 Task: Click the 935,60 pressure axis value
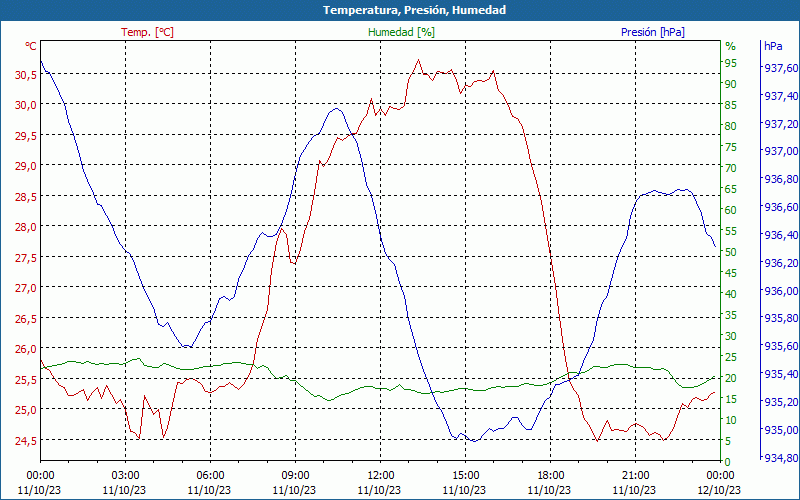[781, 346]
